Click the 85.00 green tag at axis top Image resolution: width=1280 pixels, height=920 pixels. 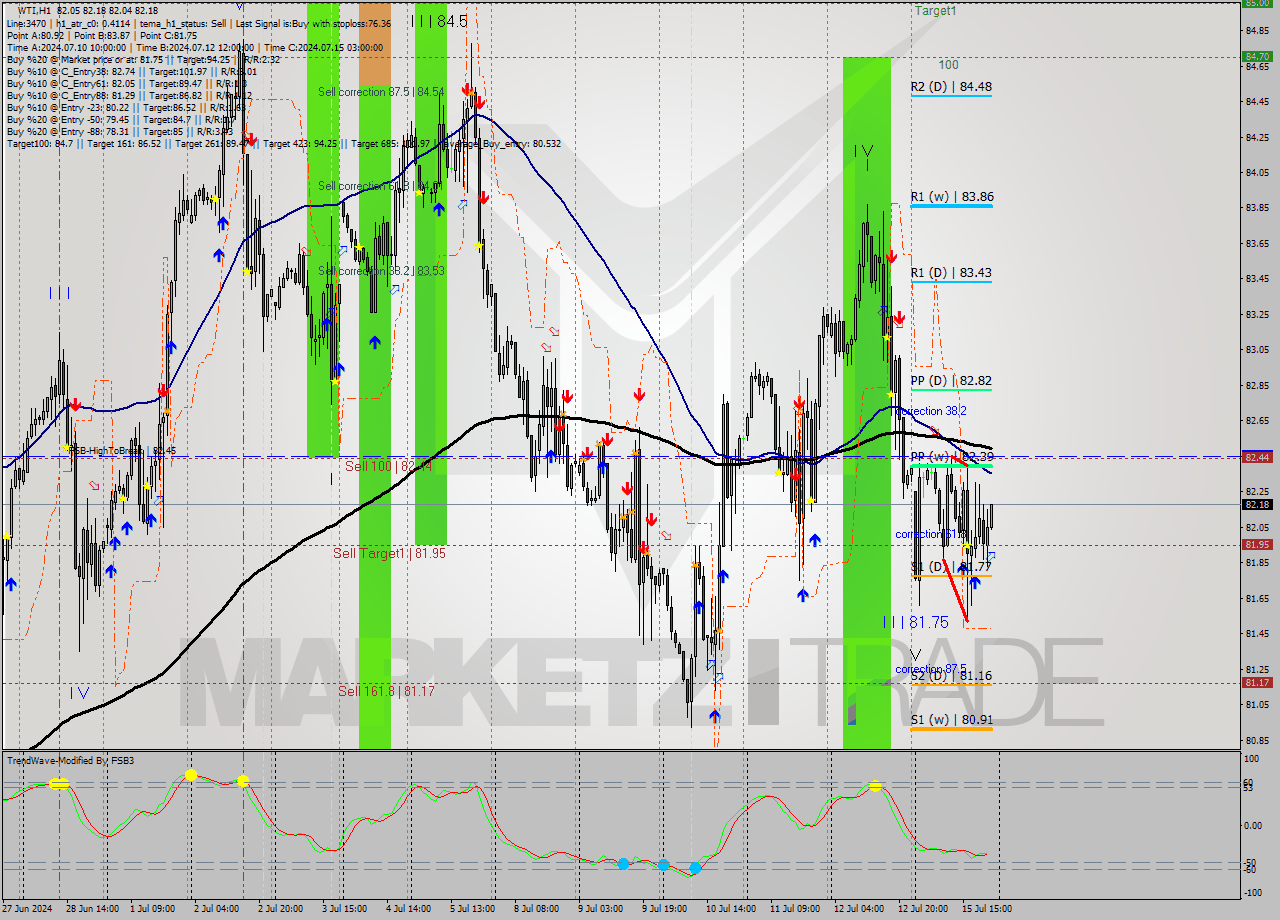tap(1257, 3)
